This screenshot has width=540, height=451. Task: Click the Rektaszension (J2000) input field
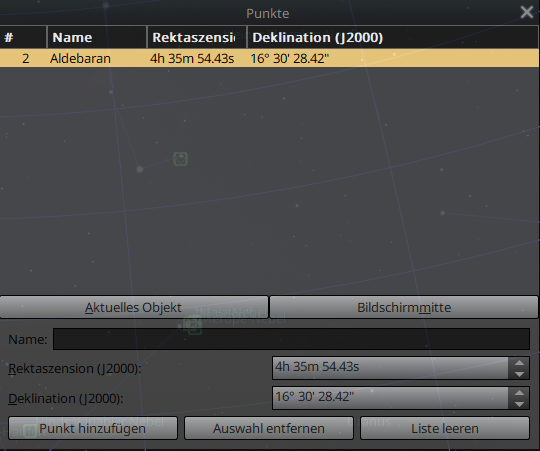(390, 368)
